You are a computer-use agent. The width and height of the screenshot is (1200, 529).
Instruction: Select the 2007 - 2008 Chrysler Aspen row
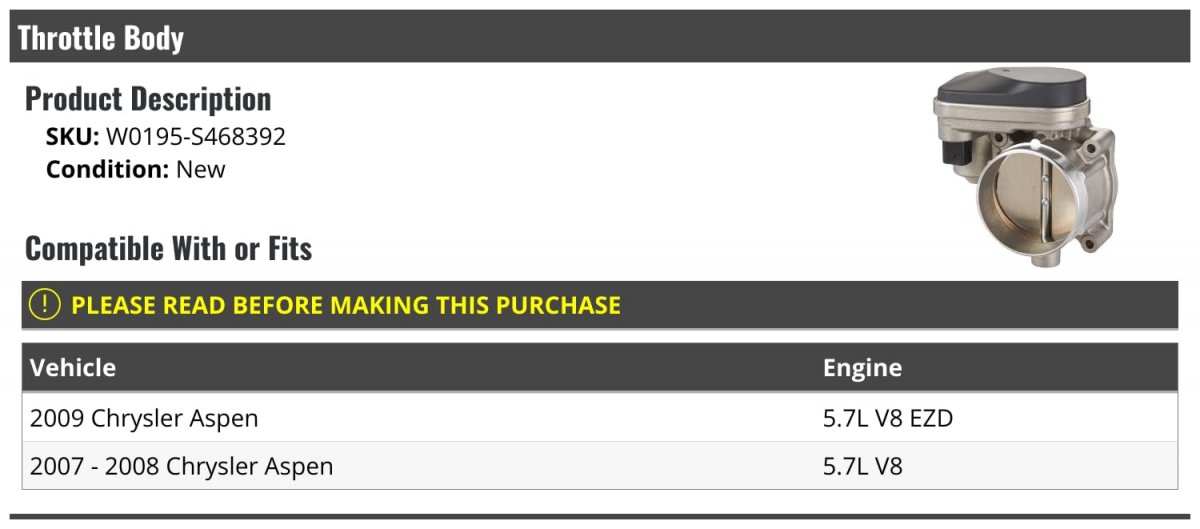point(600,466)
